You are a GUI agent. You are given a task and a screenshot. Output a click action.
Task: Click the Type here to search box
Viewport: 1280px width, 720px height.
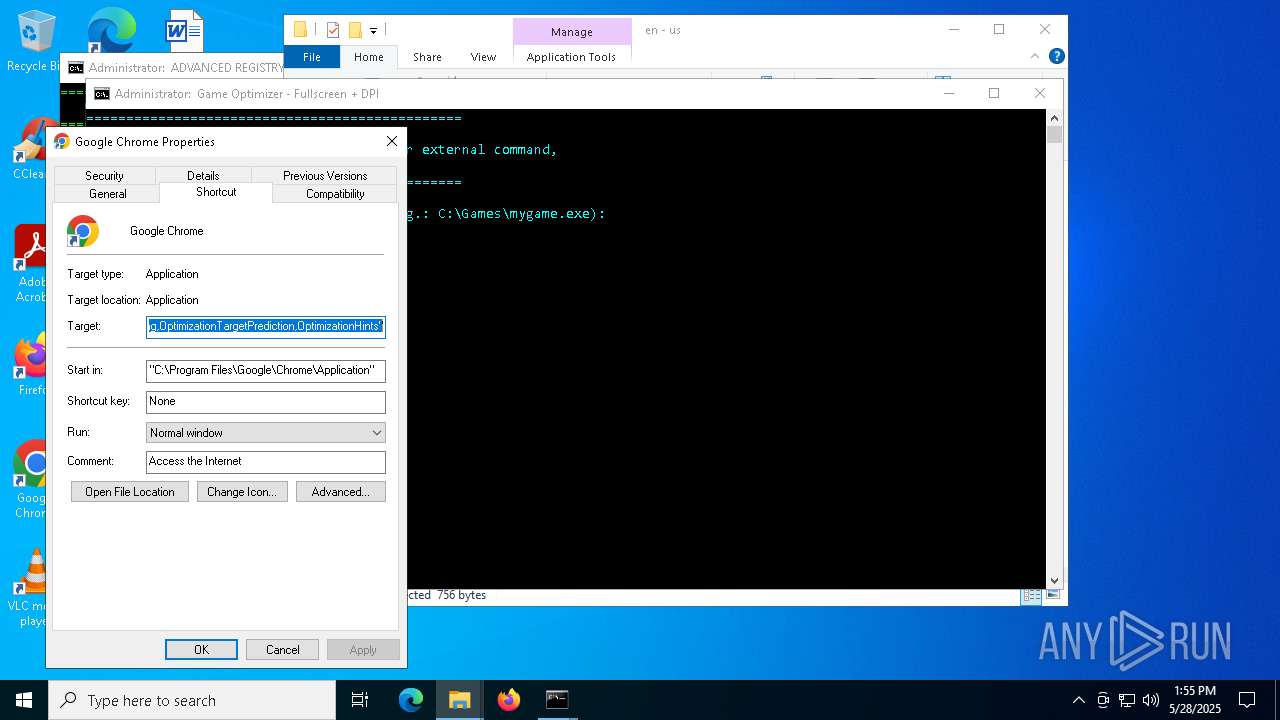tap(192, 700)
